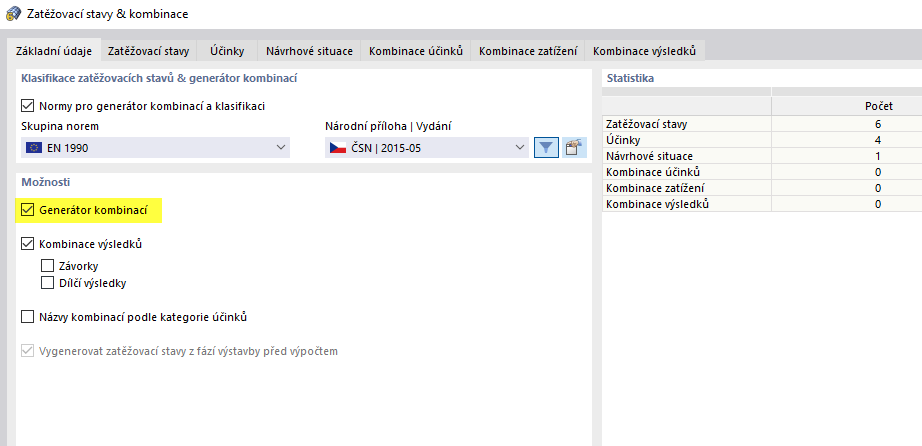Open the Účinky tab
The image size is (922, 446).
coord(228,50)
